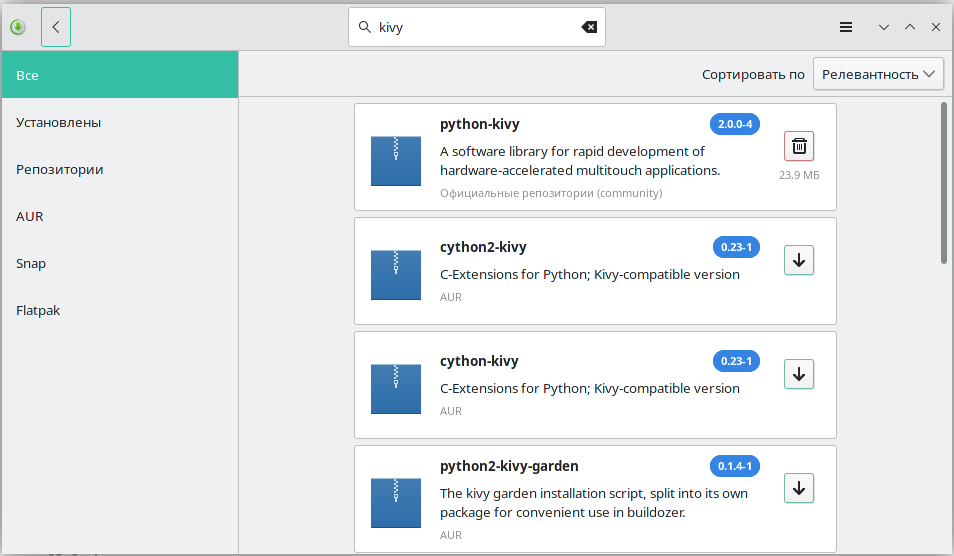Open the hamburger main menu
This screenshot has height=556, width=954.
pos(846,27)
